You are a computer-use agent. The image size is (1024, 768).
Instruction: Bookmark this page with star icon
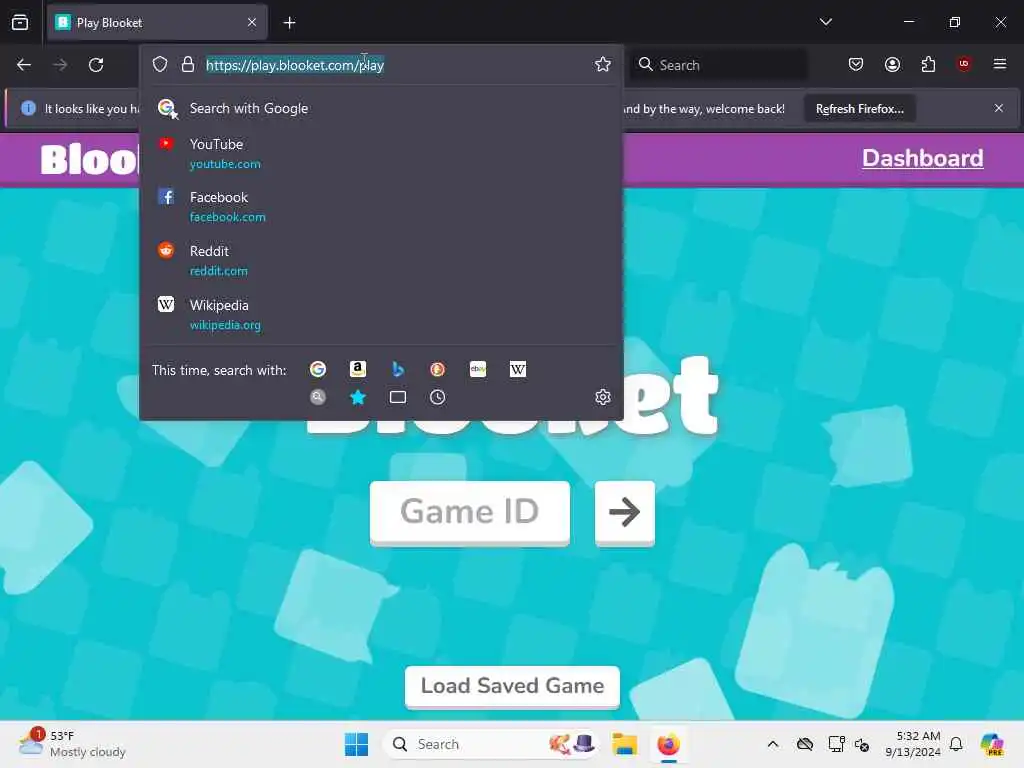[x=603, y=64]
